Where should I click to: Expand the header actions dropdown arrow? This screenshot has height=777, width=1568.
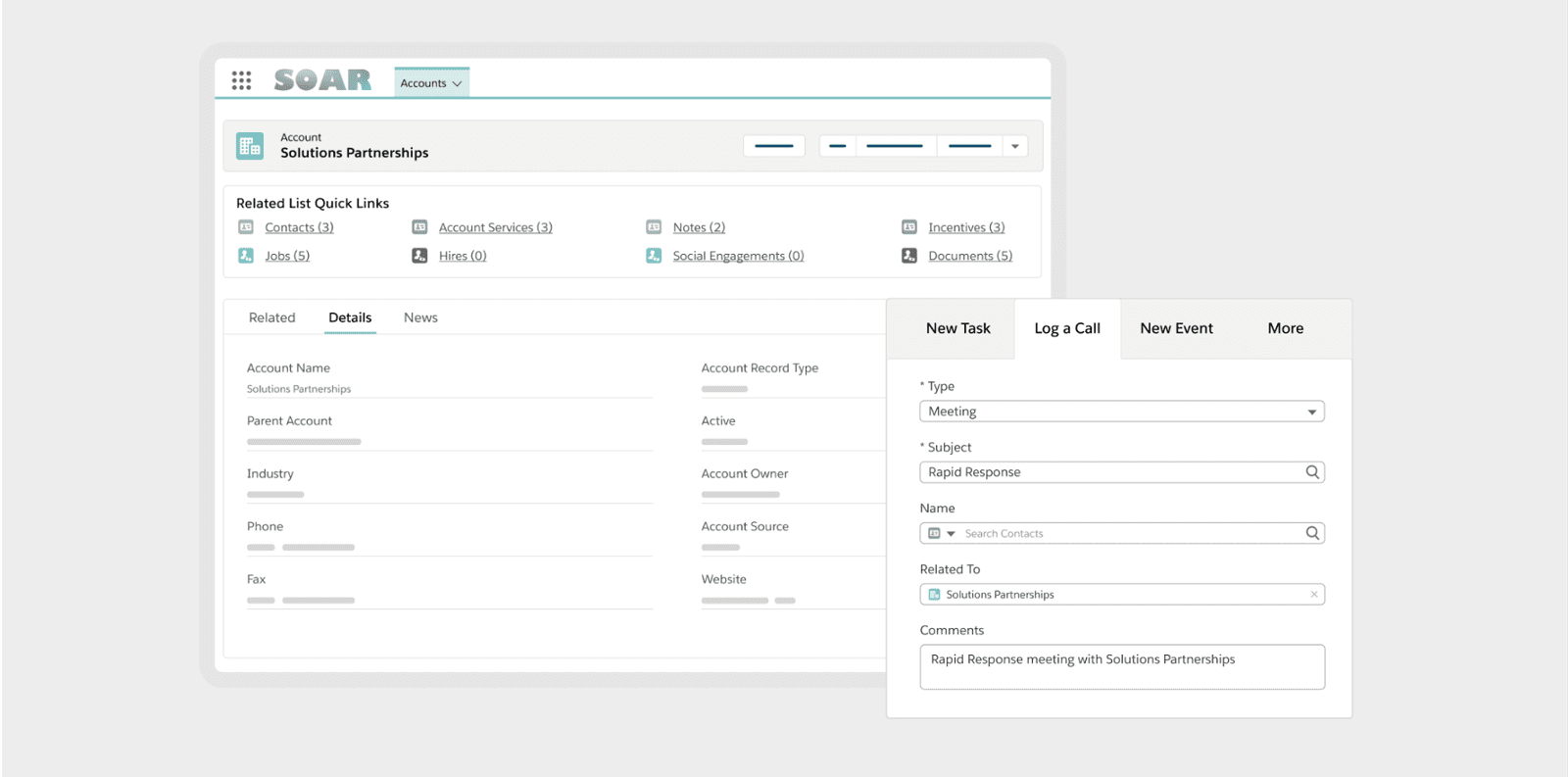[1015, 146]
